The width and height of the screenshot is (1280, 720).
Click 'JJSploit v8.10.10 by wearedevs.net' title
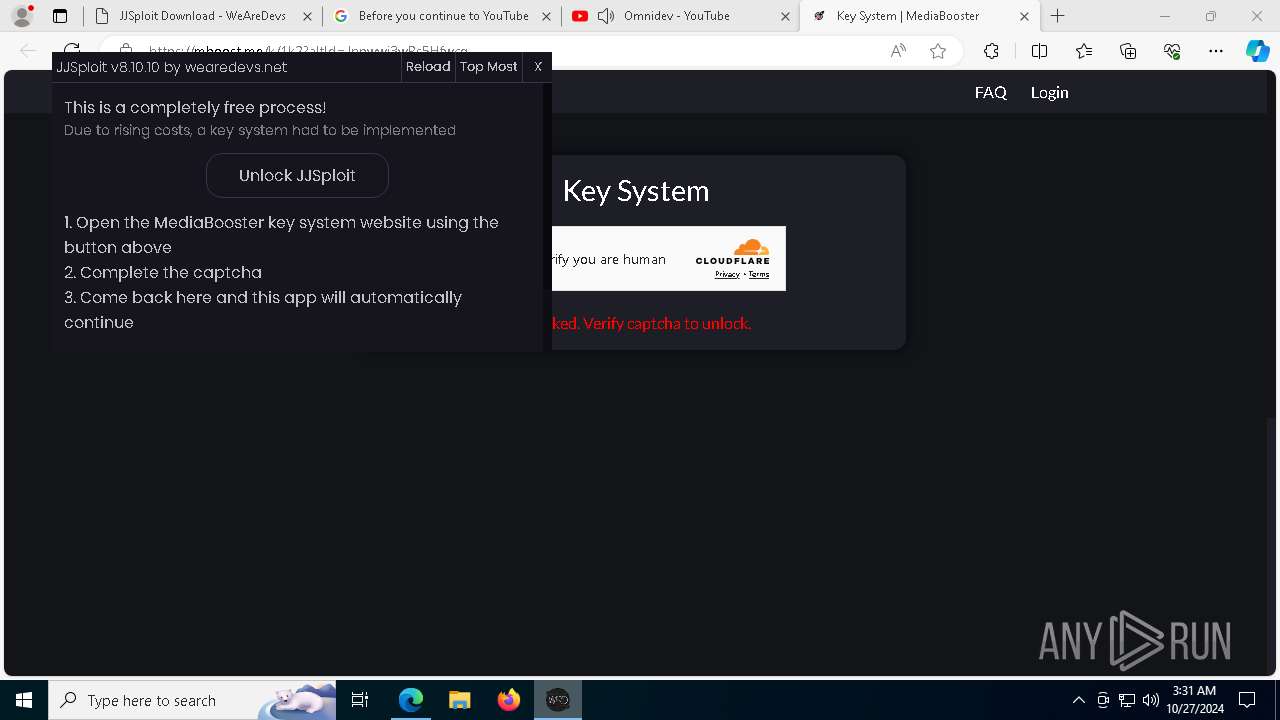point(172,67)
